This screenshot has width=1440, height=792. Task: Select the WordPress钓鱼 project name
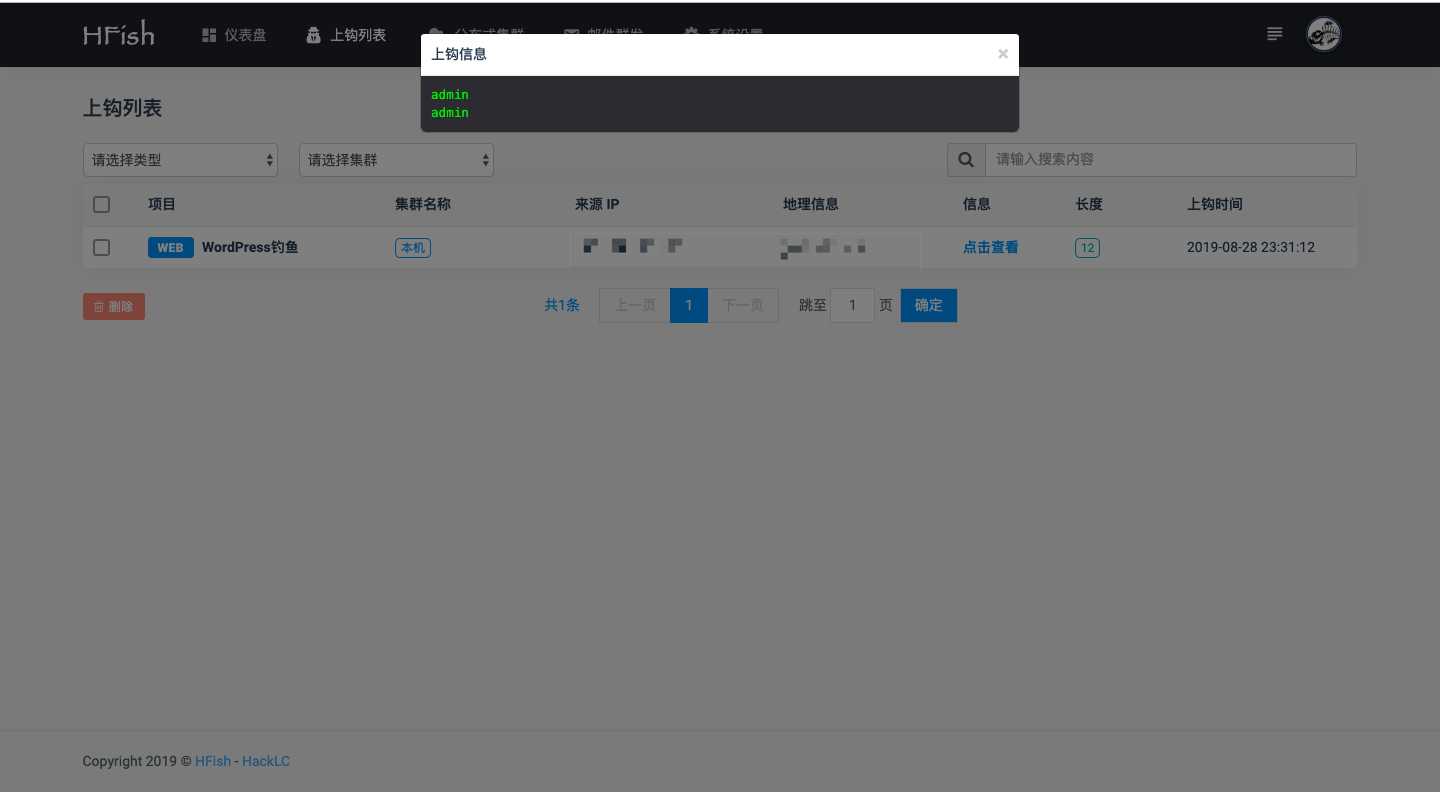tap(250, 247)
